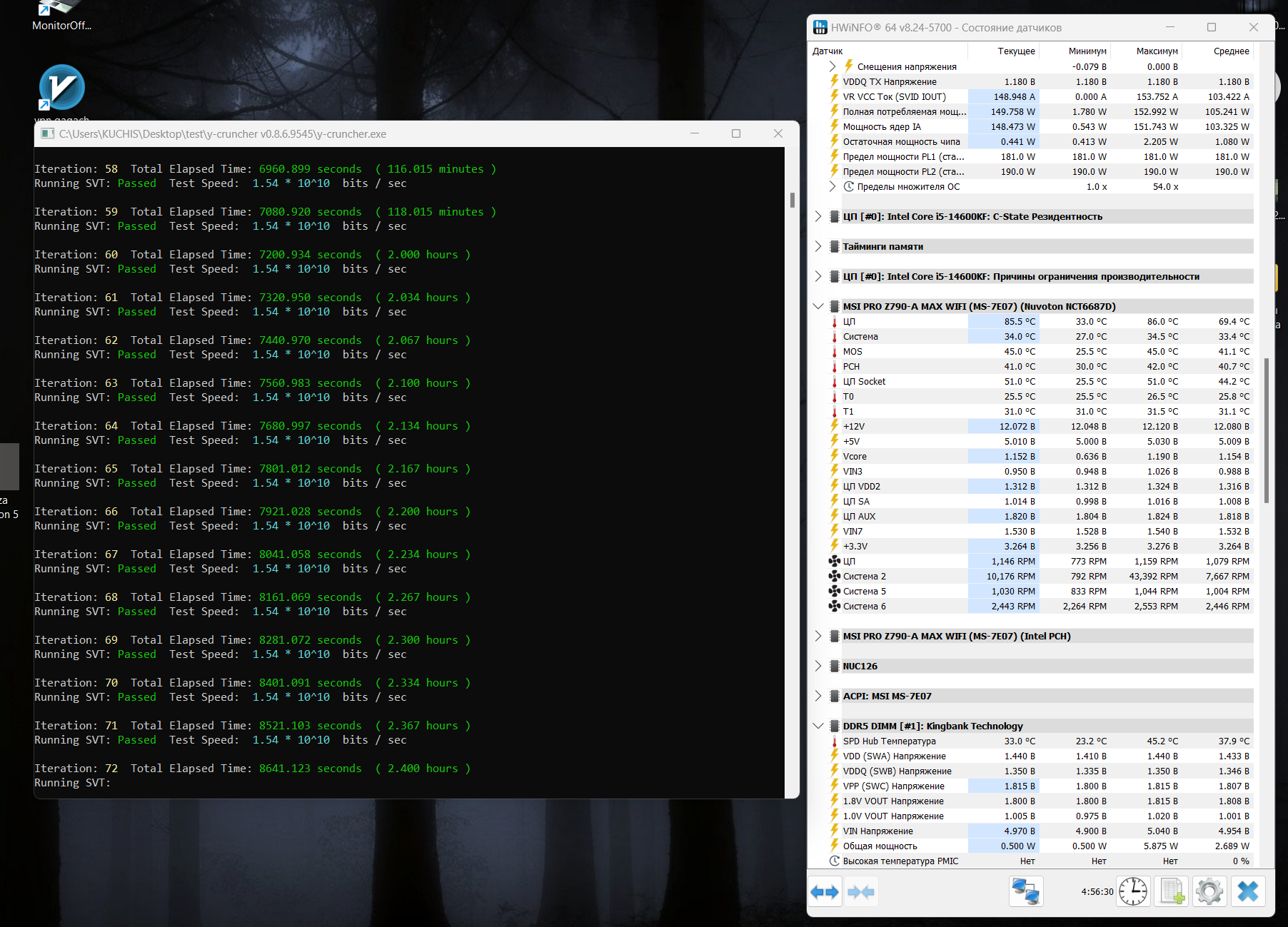The image size is (1288, 927).
Task: Click the y-cruncher console icon in title bar
Action: click(x=47, y=133)
